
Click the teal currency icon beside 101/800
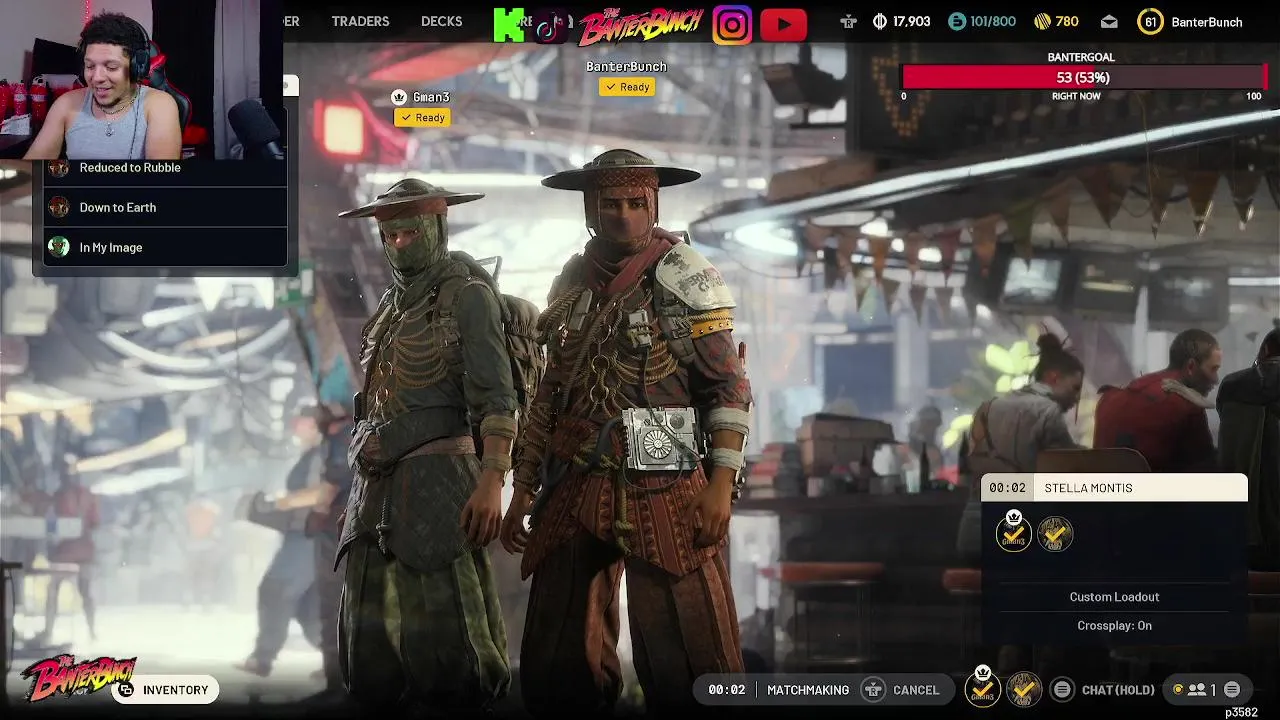click(x=957, y=22)
